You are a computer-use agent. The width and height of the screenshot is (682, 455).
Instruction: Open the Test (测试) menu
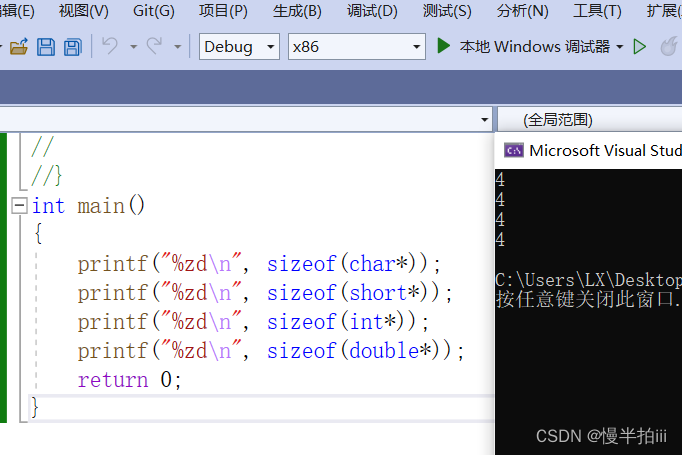[447, 10]
